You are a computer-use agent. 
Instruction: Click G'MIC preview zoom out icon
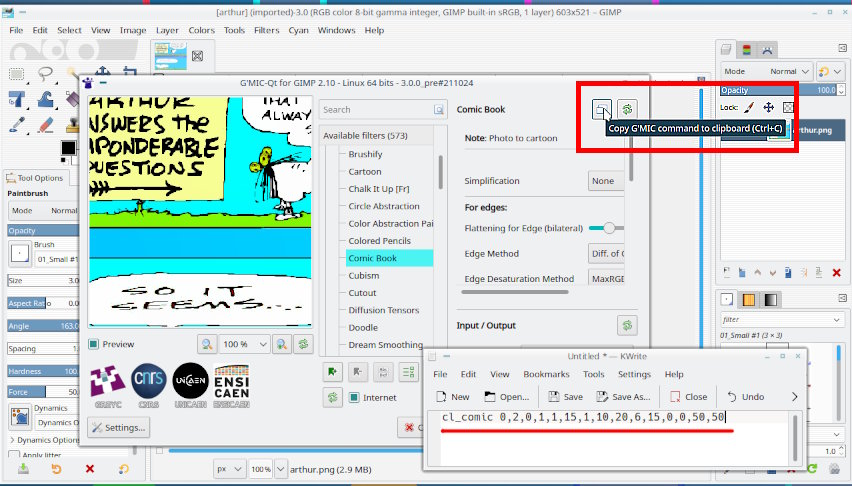(x=206, y=344)
